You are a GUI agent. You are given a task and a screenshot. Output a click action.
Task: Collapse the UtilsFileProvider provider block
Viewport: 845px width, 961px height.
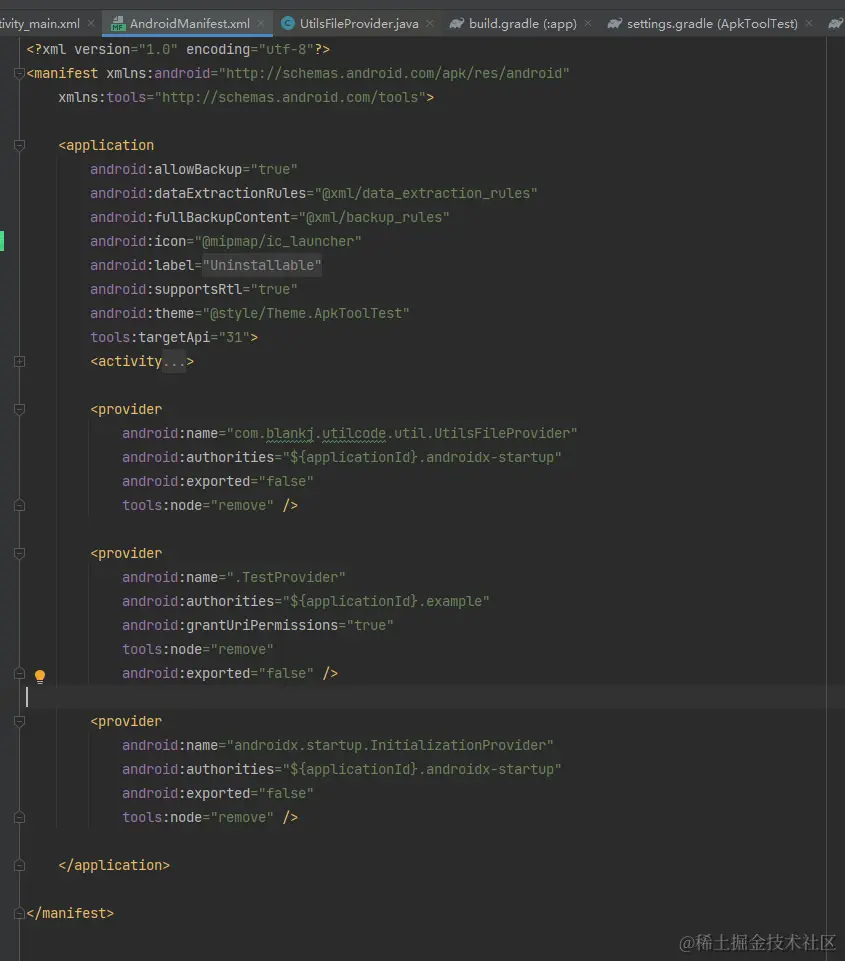coord(19,409)
